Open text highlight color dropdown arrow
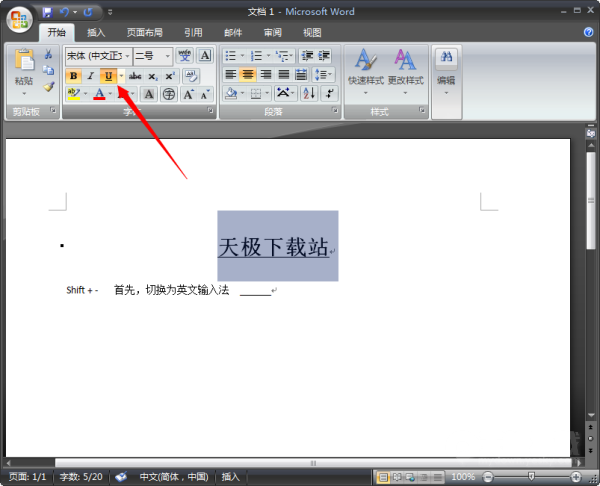600x486 pixels. (85, 94)
